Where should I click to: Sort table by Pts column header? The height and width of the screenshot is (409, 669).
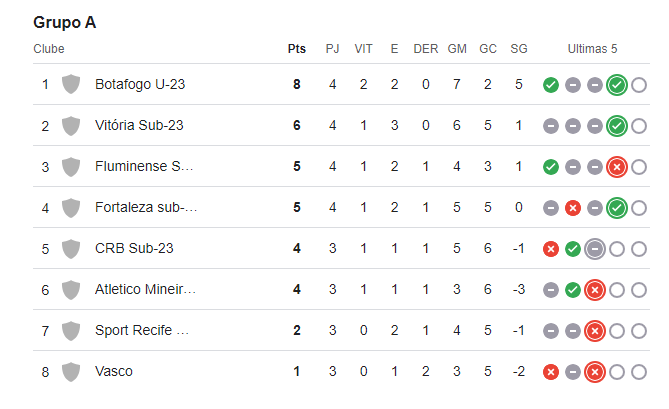[297, 49]
